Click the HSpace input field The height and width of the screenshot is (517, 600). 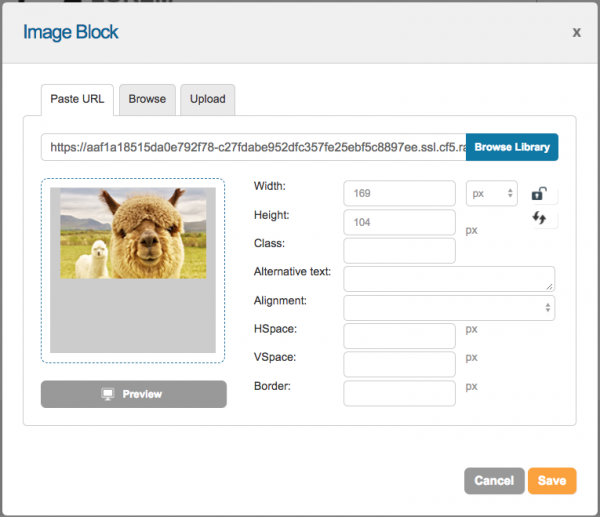[399, 336]
